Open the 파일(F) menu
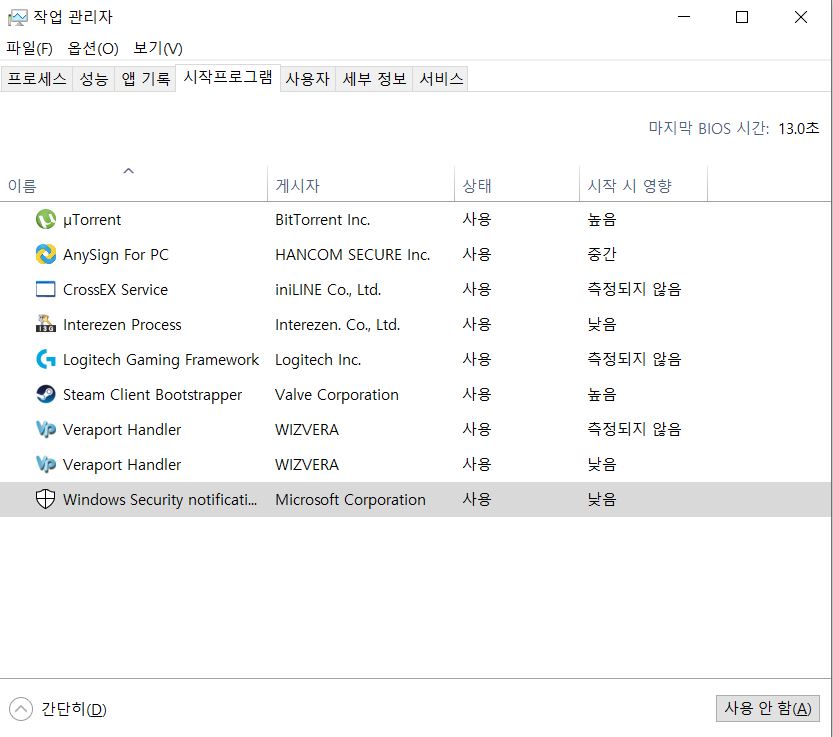Screen dimensions: 833x737 [29, 48]
